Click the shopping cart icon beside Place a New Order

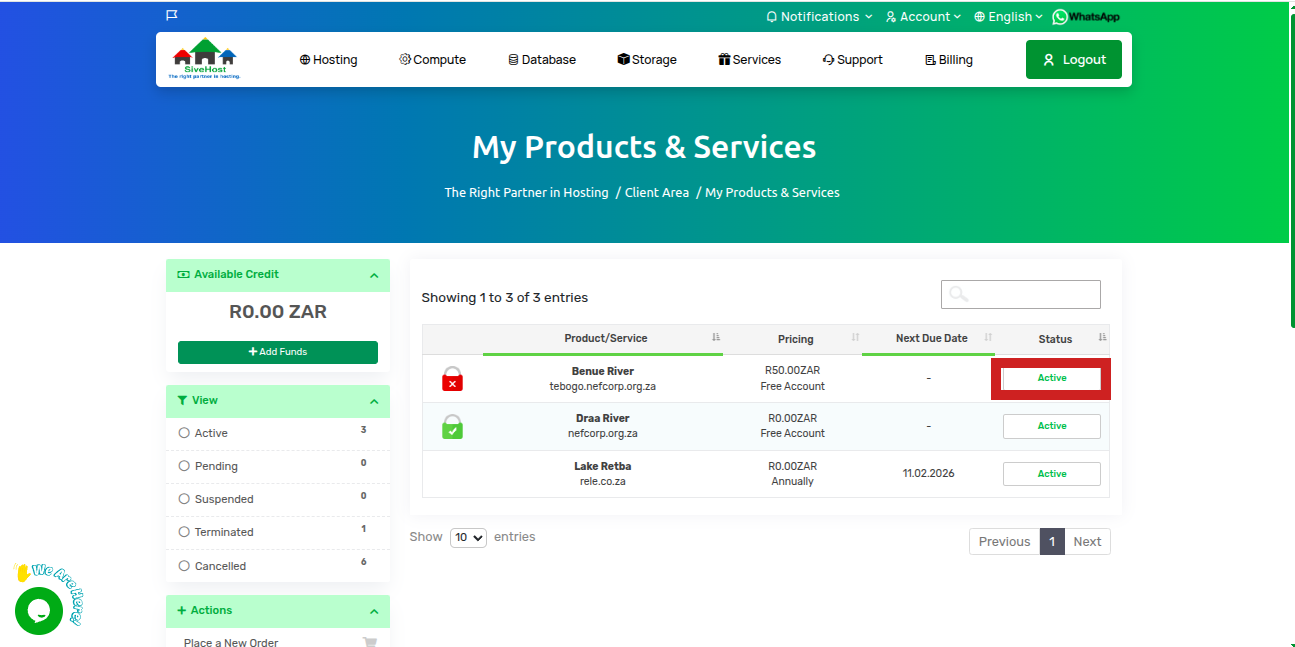point(370,643)
